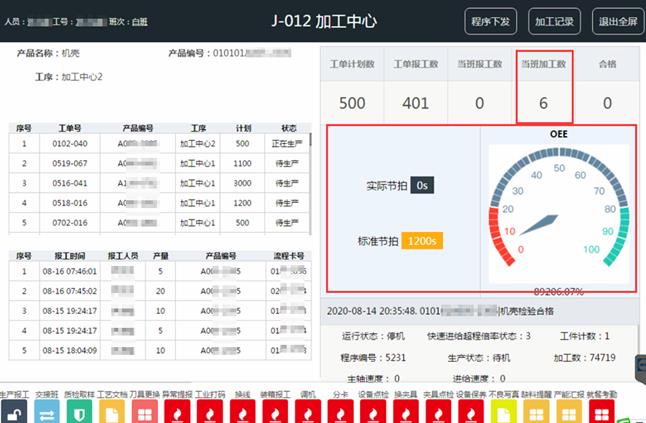
Task: Click report time 08-16 07:45:02
Action: [x=70, y=291]
